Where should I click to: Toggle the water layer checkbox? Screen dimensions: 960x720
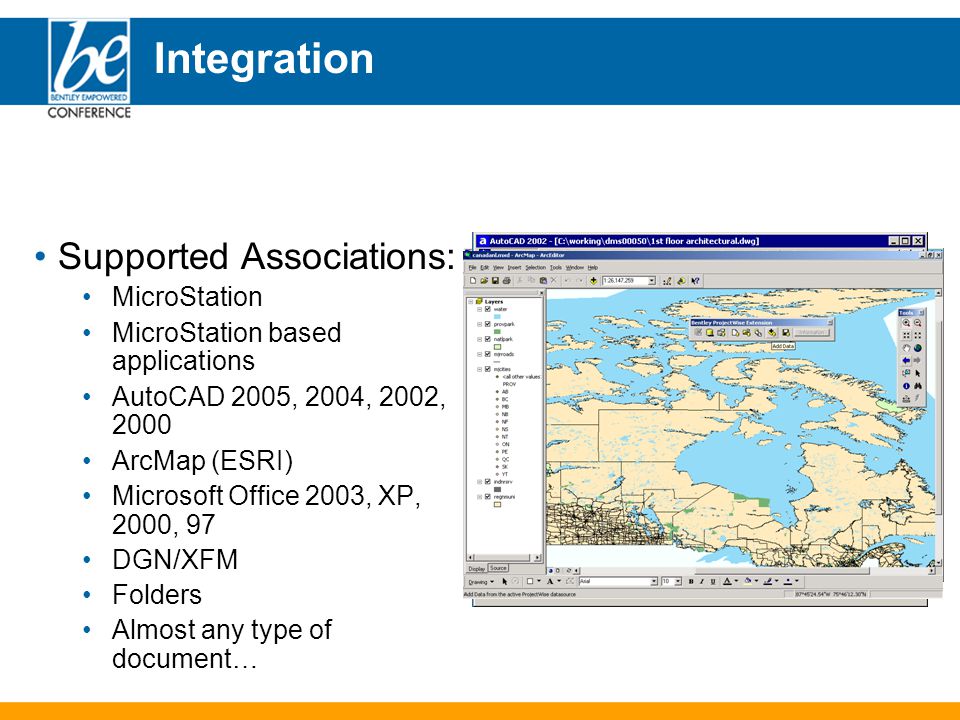pyautogui.click(x=488, y=309)
